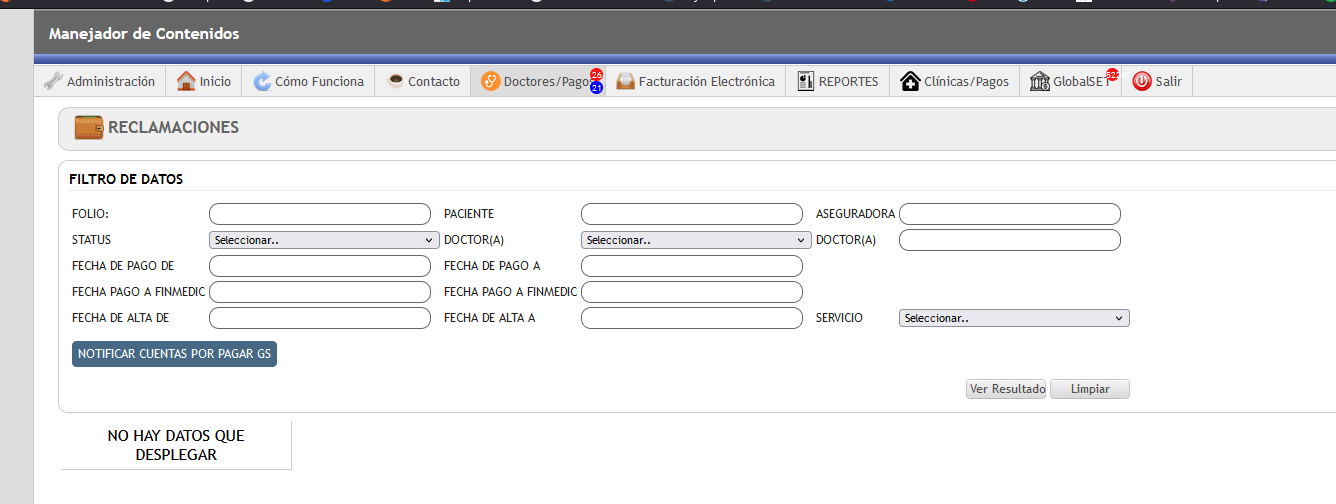Switch to the Facturación Electrónica tab
1336x504 pixels.
[706, 82]
